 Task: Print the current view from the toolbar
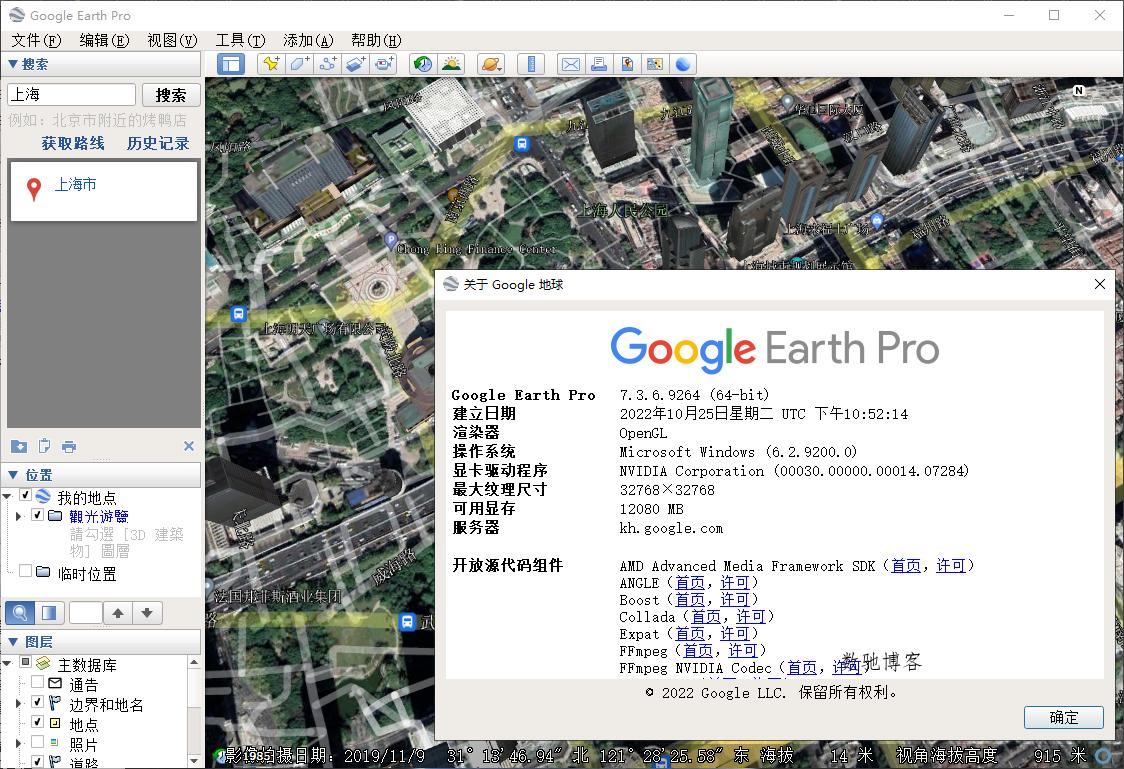599,65
